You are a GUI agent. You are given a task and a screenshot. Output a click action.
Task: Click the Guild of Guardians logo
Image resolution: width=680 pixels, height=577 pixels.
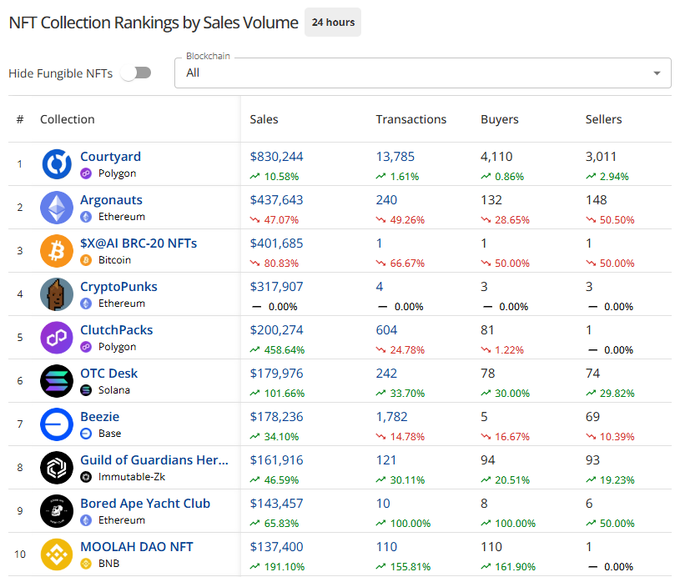pyautogui.click(x=57, y=468)
